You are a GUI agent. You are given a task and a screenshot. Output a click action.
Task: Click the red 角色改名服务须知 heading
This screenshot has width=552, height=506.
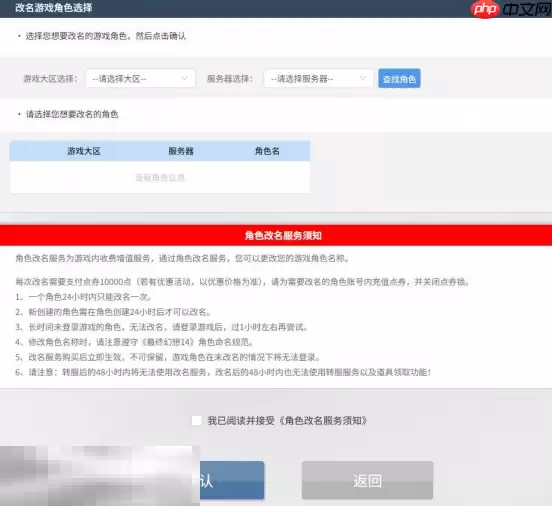tap(283, 236)
